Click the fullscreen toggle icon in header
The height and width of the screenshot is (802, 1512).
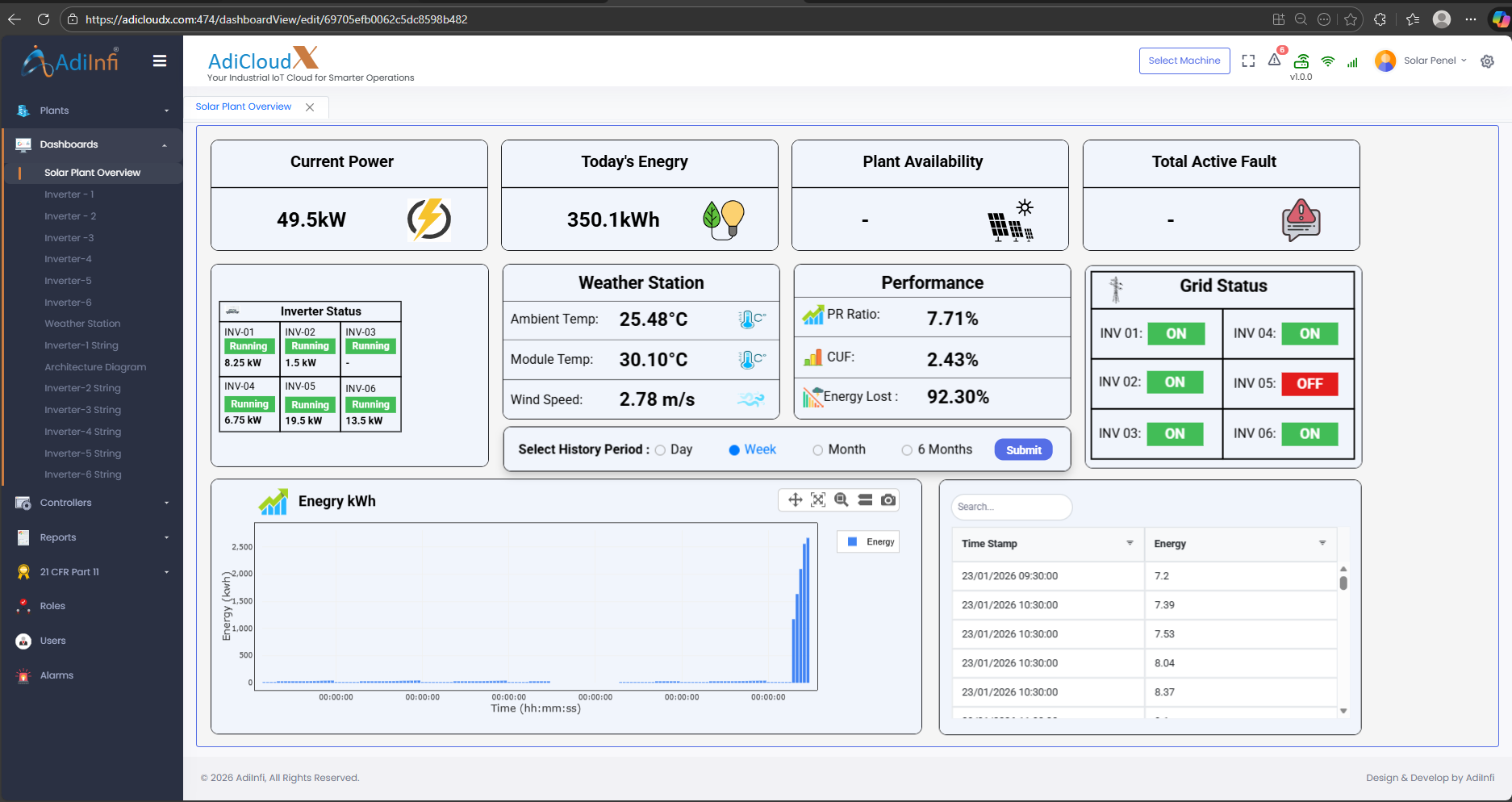(x=1248, y=61)
